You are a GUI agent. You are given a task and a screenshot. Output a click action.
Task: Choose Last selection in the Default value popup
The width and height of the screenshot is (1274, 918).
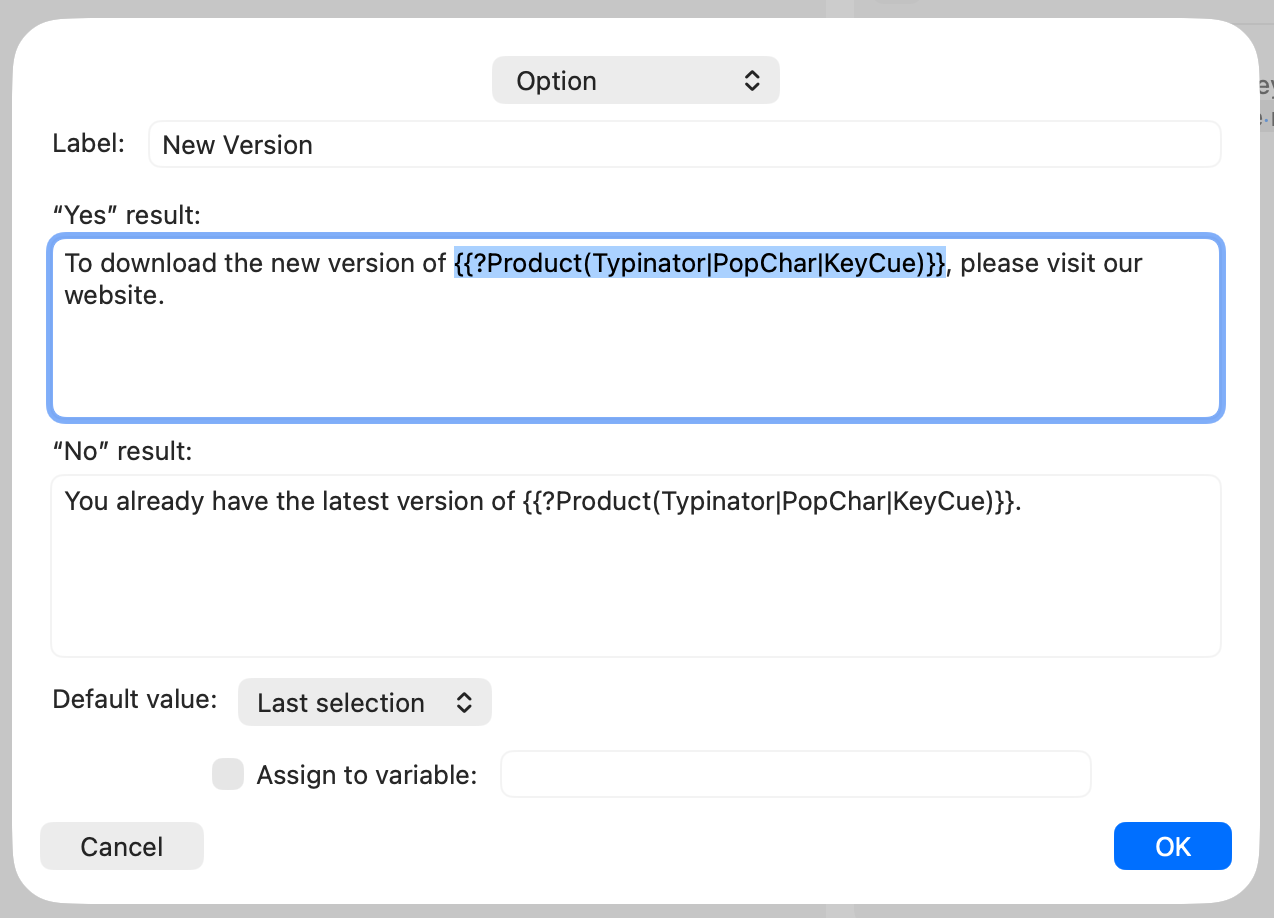(340, 702)
